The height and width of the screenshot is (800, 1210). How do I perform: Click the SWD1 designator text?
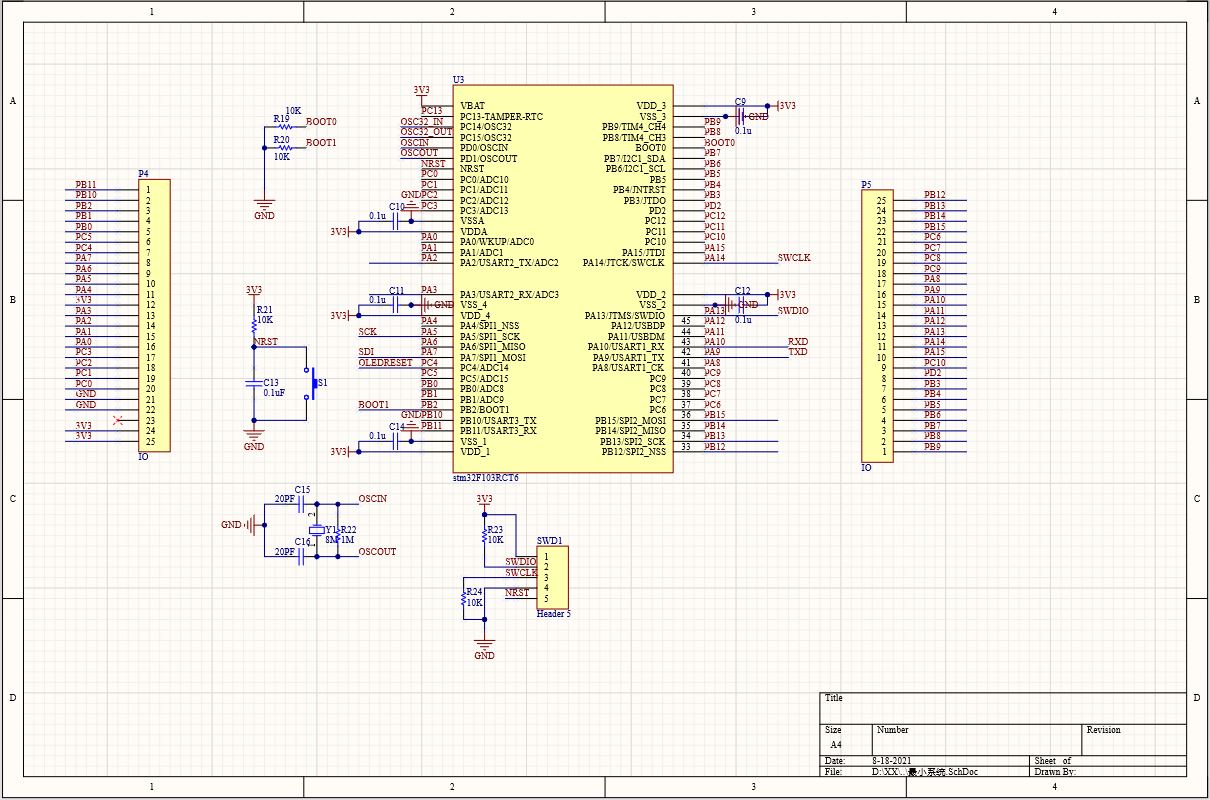(549, 540)
